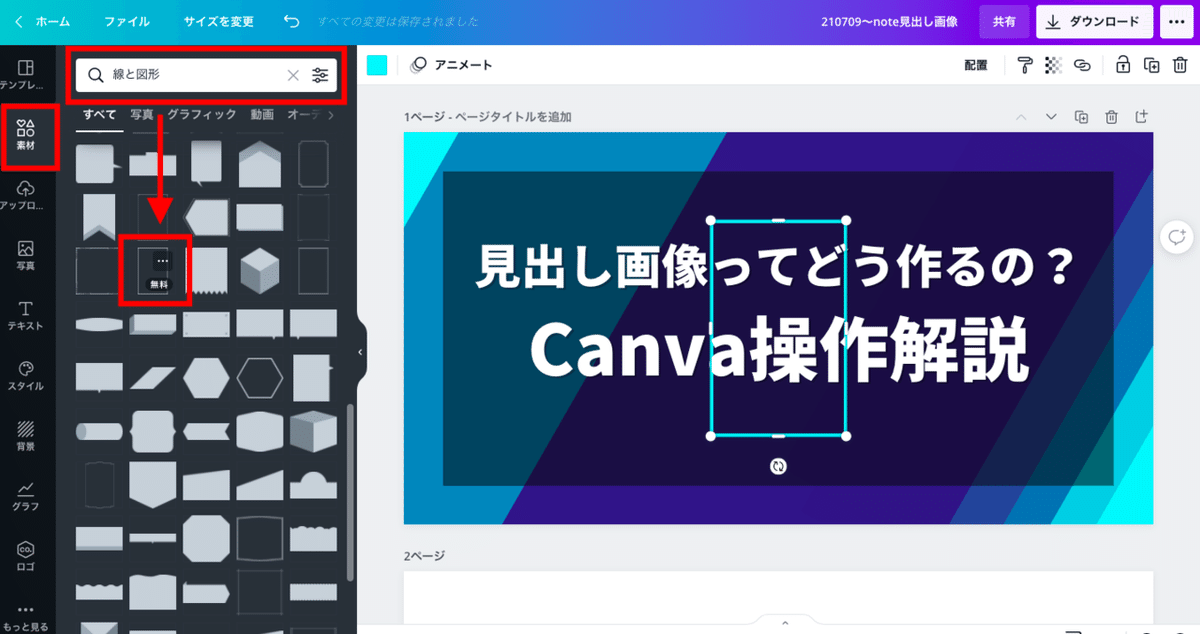This screenshot has height=634, width=1200.
Task: Click the duplicate page icon next to 1ページ
Action: pos(1081,116)
